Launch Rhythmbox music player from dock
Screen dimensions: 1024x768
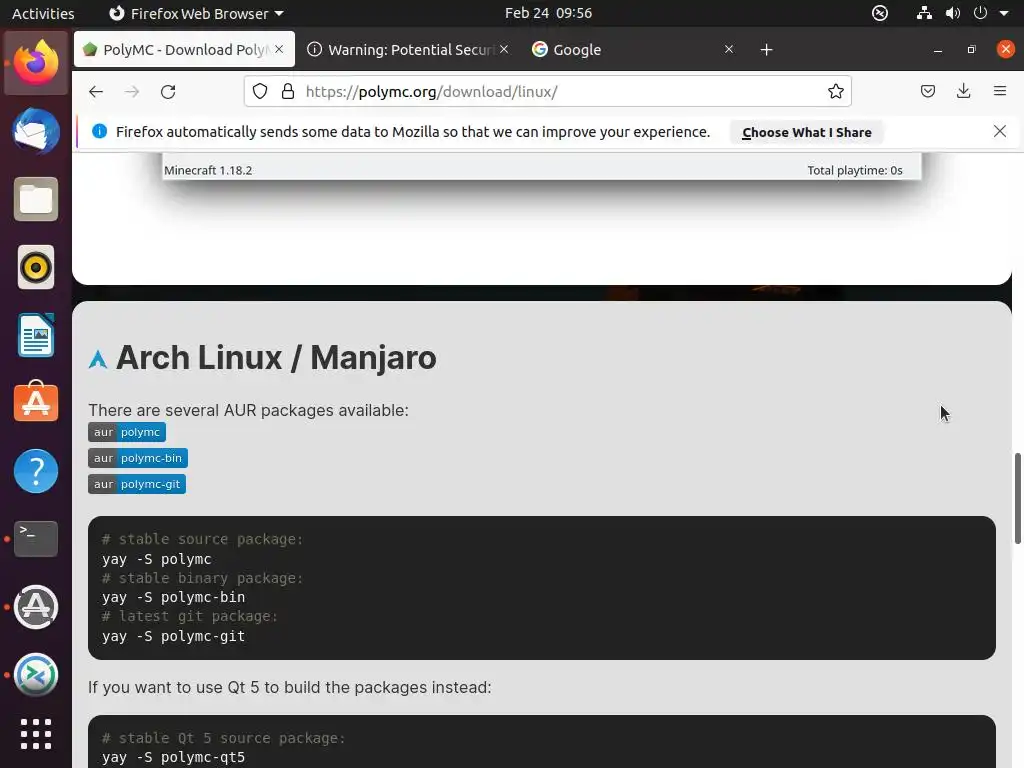point(36,267)
